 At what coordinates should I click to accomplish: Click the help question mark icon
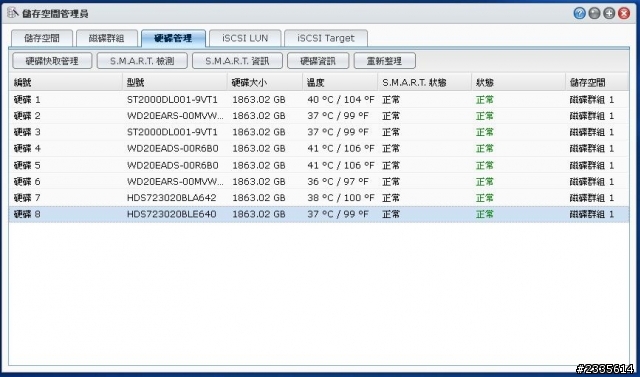coord(579,13)
